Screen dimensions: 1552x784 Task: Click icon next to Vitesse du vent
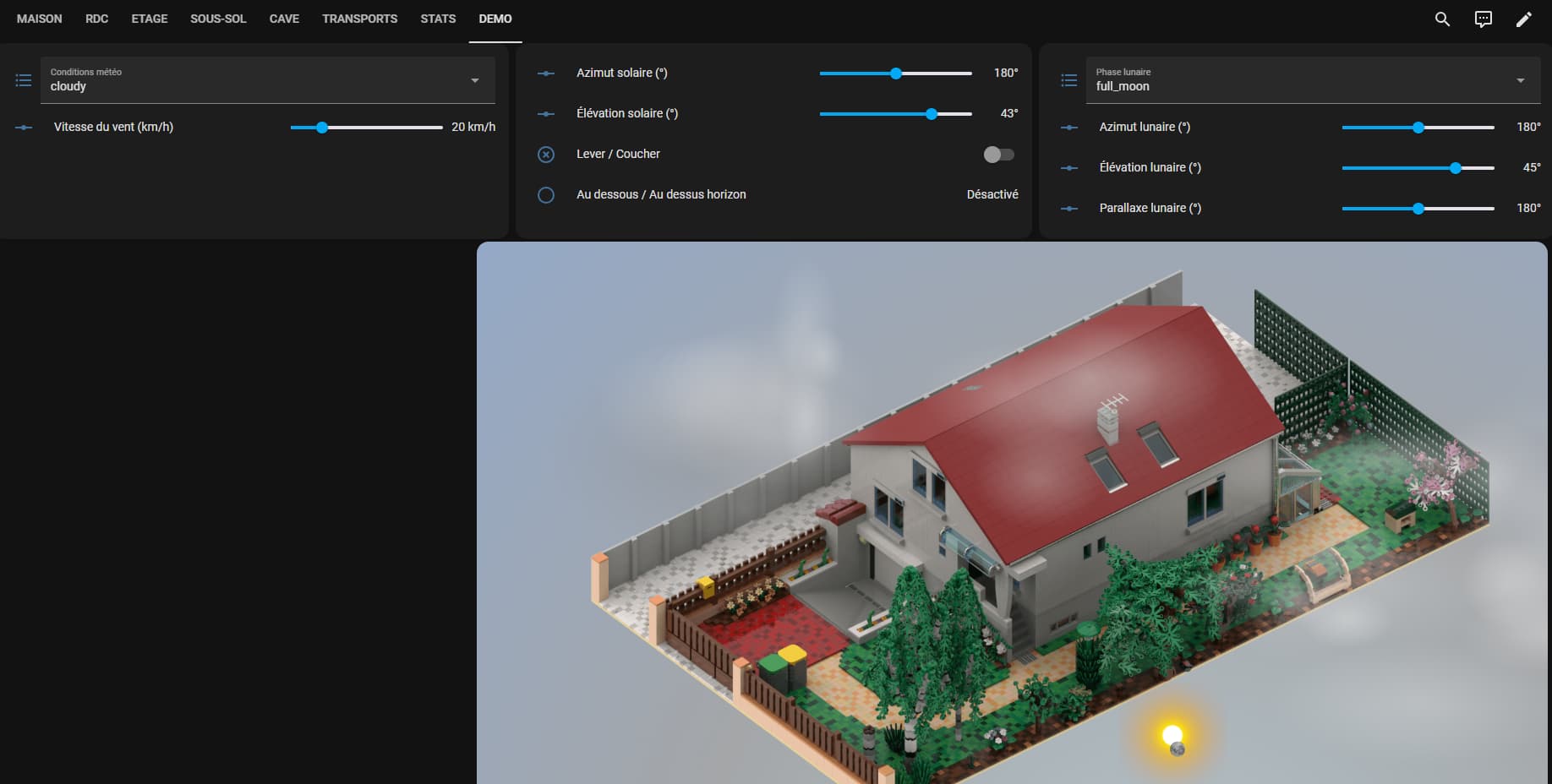[24, 127]
